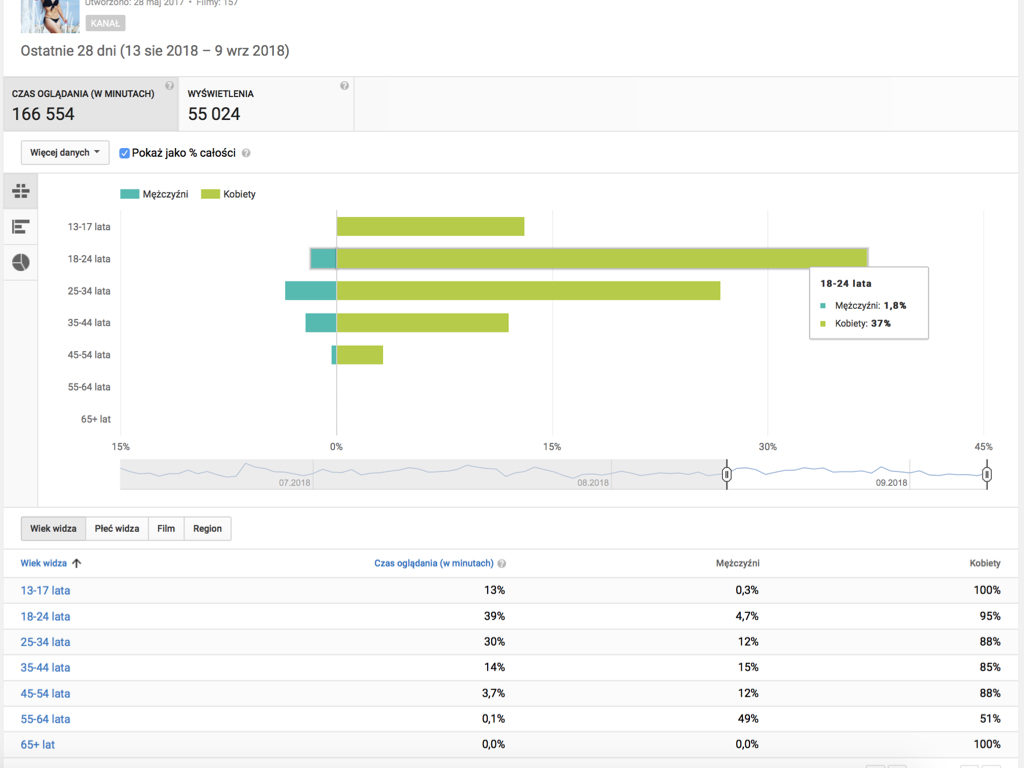Open the 65+ lat row link in table
The width and height of the screenshot is (1024, 768).
38,744
